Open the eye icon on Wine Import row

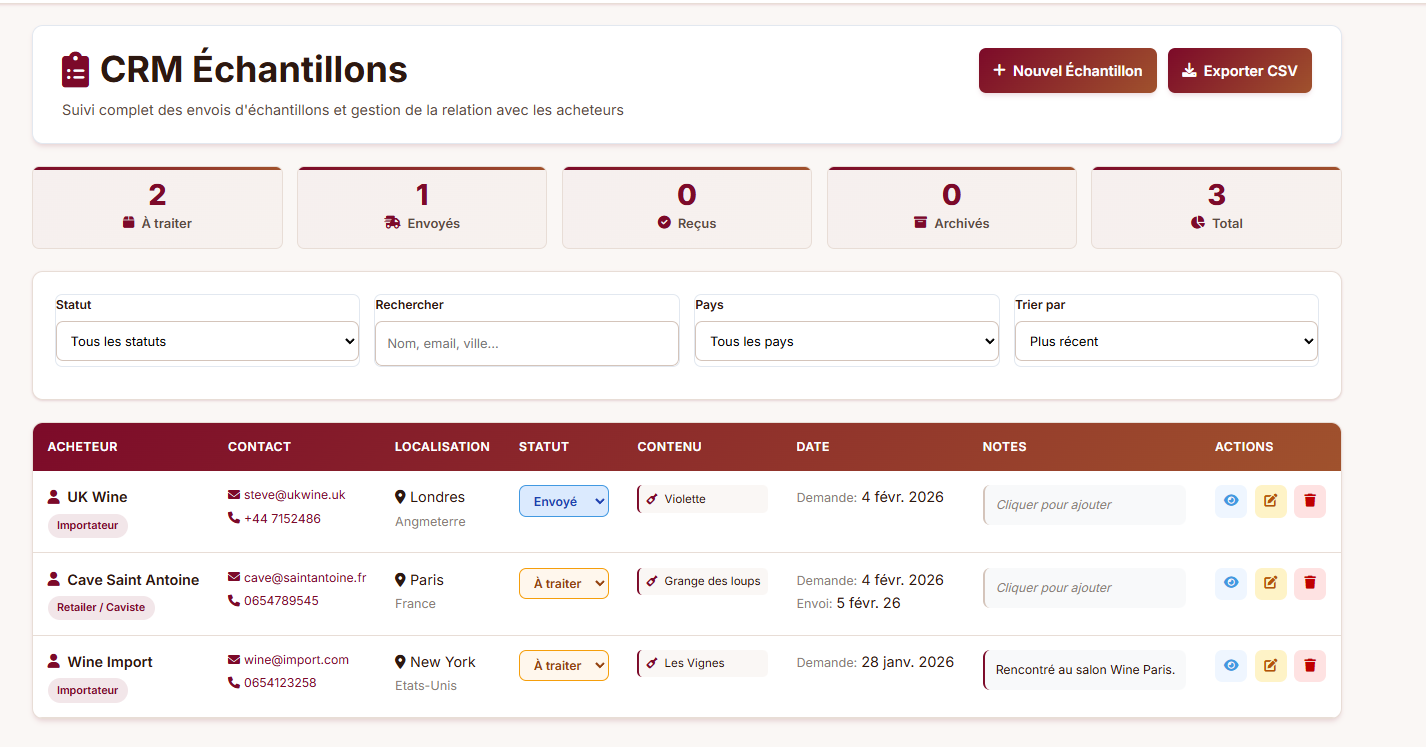point(1231,665)
